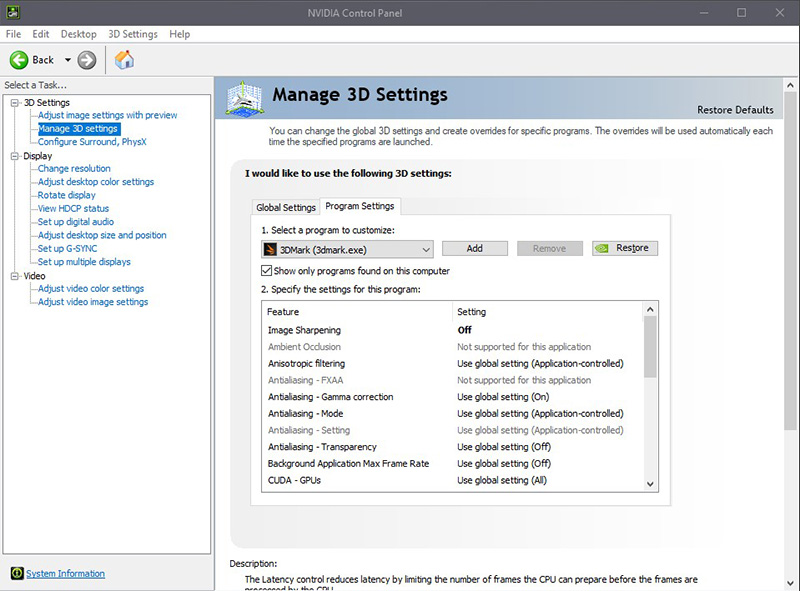The height and width of the screenshot is (591, 800).
Task: Click the Restore Defaults link
Action: (735, 110)
